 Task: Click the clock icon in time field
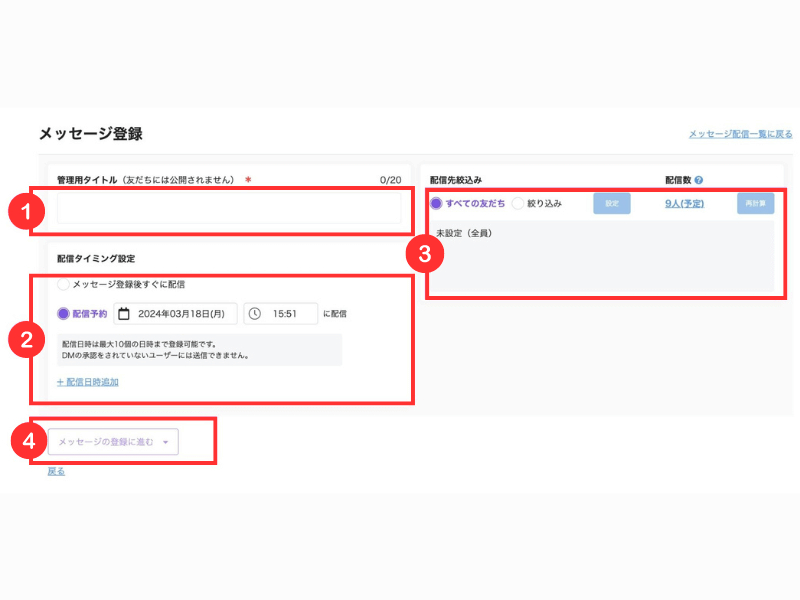point(255,314)
